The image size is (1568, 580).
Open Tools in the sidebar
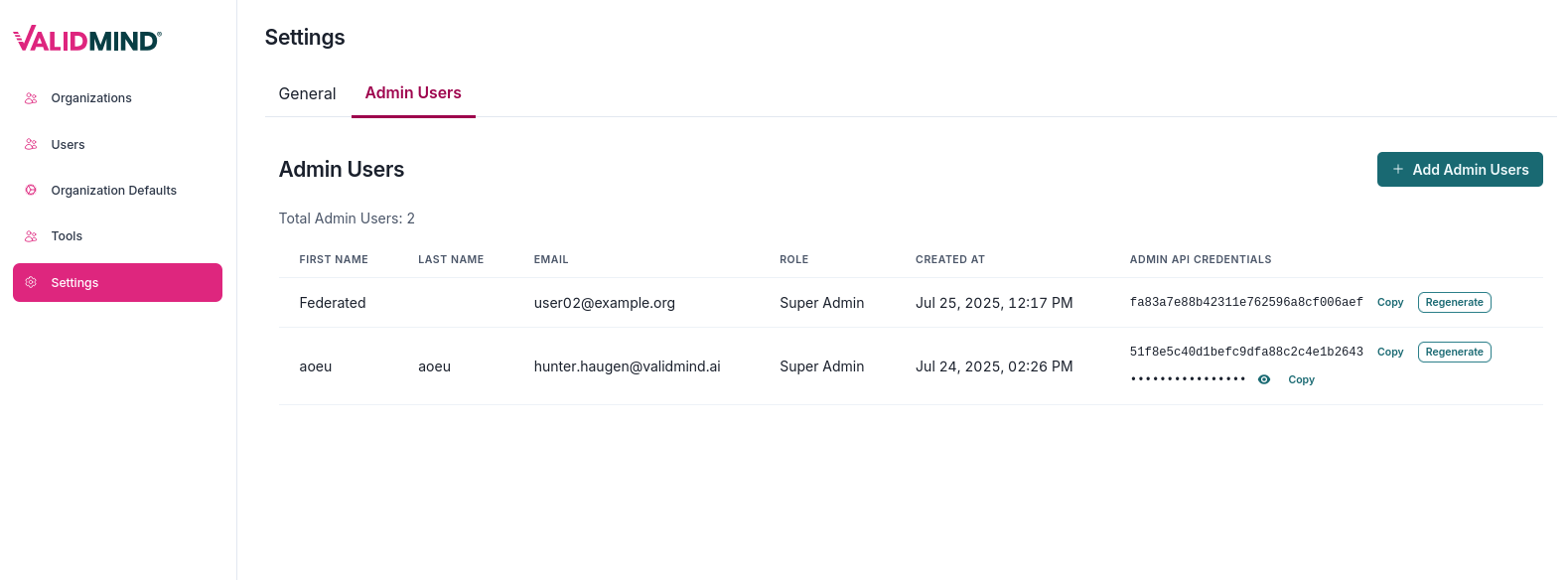(117, 235)
